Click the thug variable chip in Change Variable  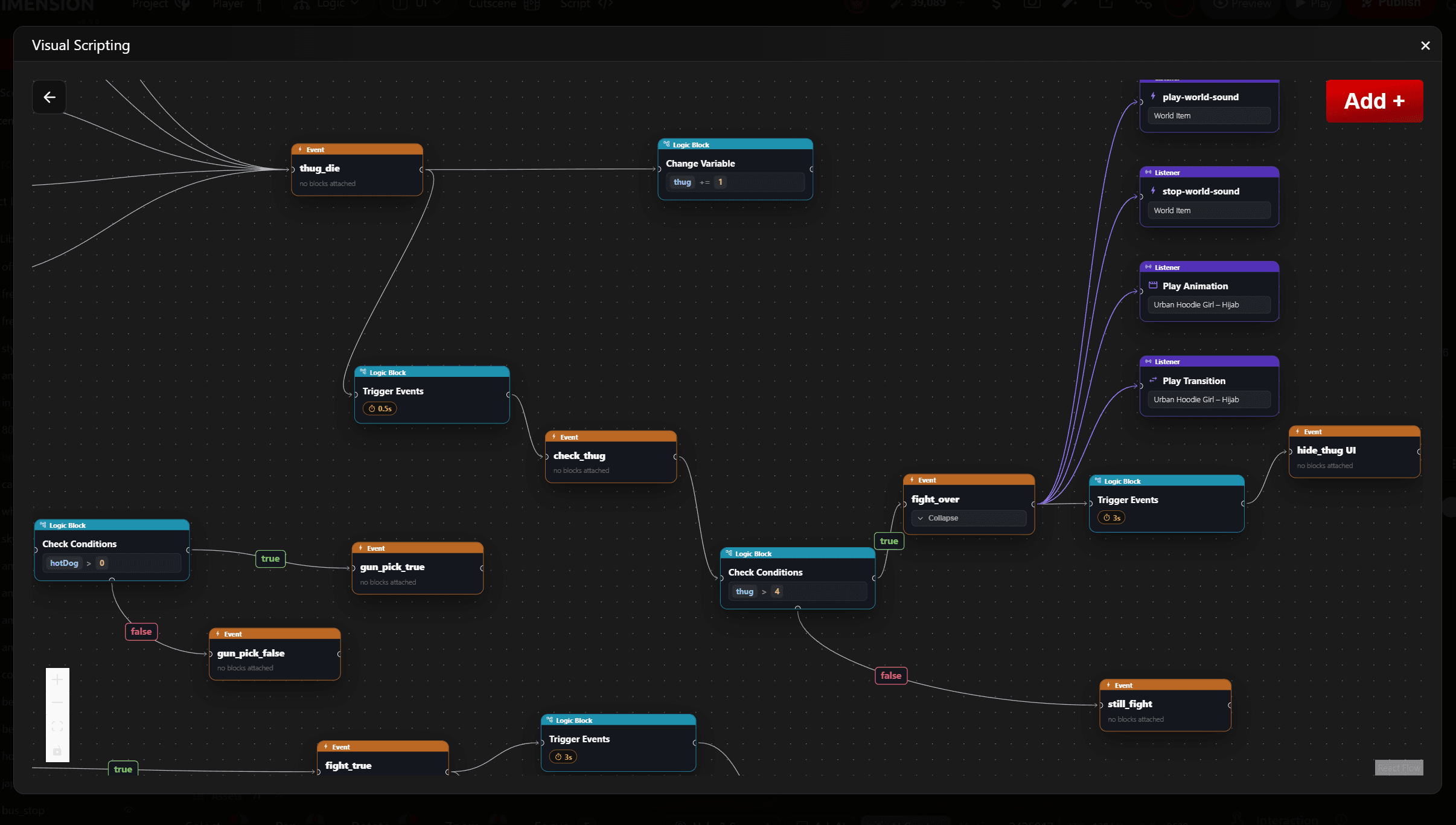(682, 182)
